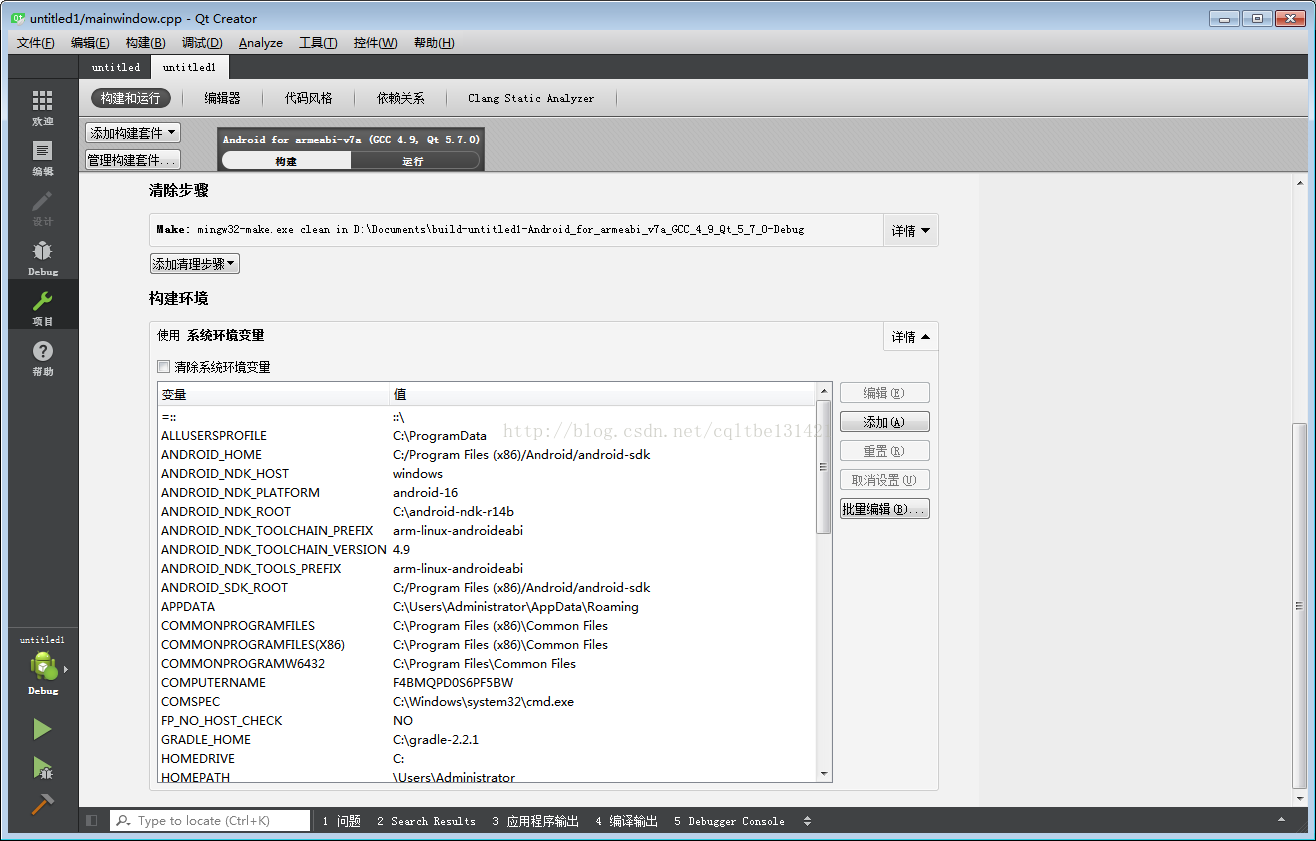This screenshot has height=841, width=1316.
Task: Click the locator magnifier icon
Action: point(123,821)
